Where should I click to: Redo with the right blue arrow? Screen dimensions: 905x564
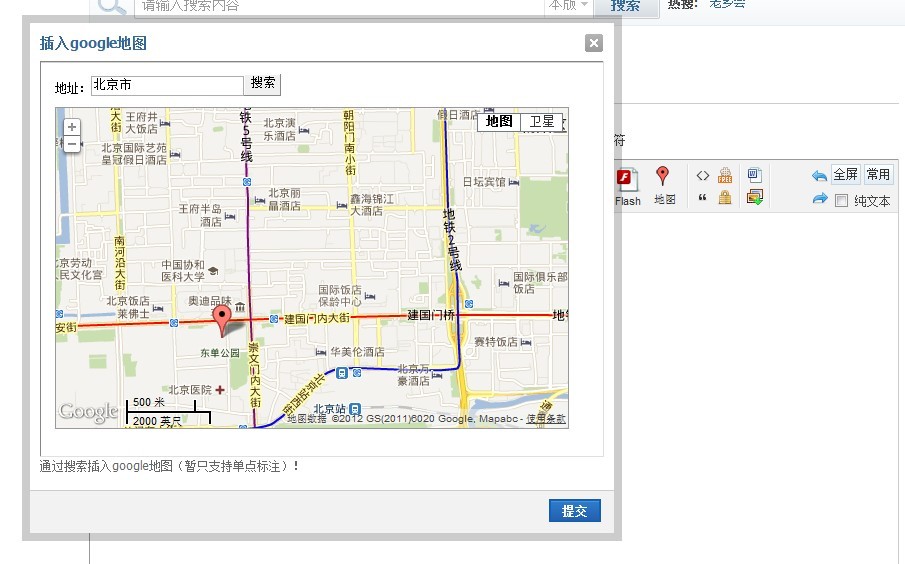point(819,199)
